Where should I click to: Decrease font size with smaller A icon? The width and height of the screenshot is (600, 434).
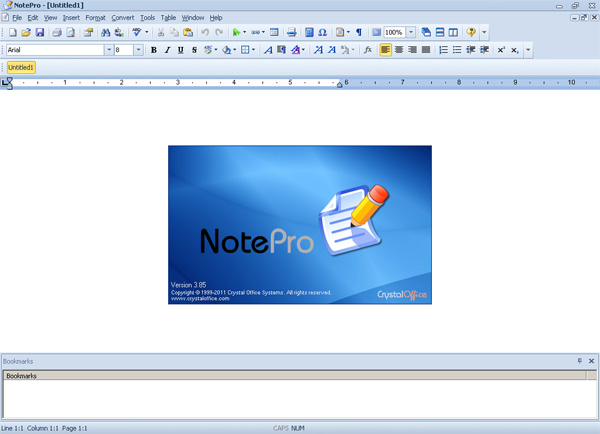pyautogui.click(x=332, y=50)
